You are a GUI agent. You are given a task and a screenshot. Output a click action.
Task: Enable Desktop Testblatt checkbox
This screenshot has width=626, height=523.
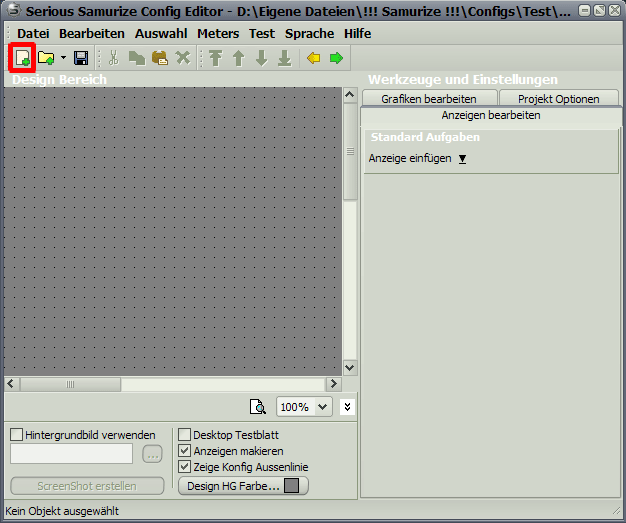(184, 434)
